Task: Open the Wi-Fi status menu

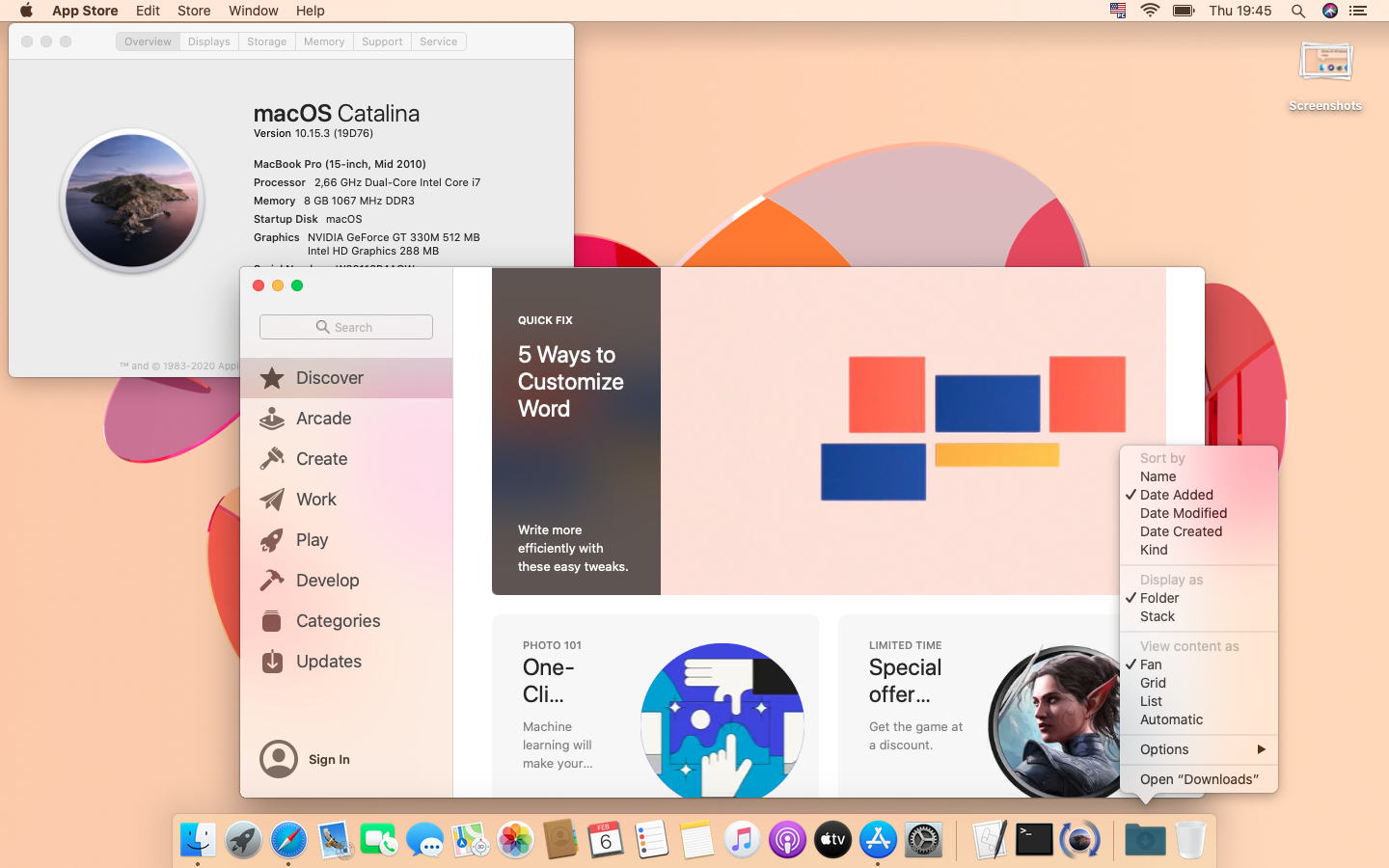Action: point(1150,11)
